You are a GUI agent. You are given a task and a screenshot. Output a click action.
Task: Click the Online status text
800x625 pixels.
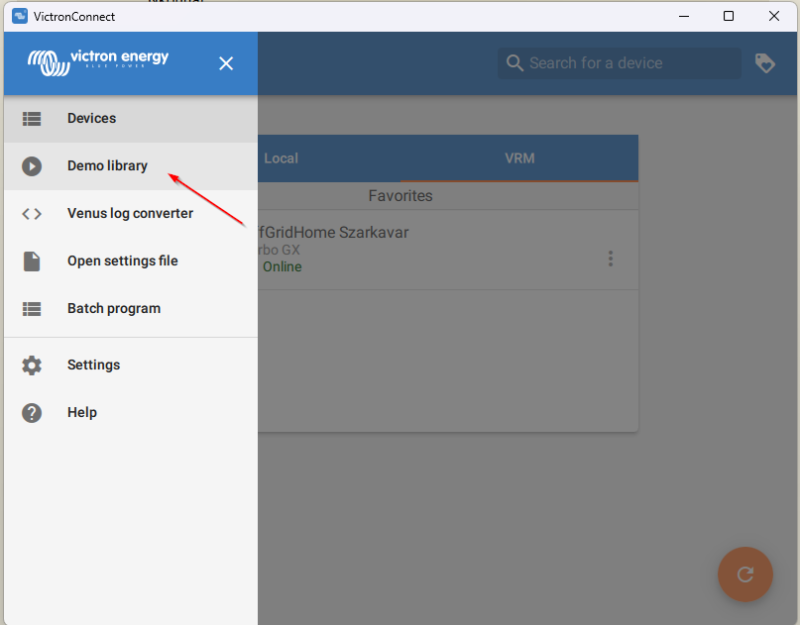tap(282, 267)
